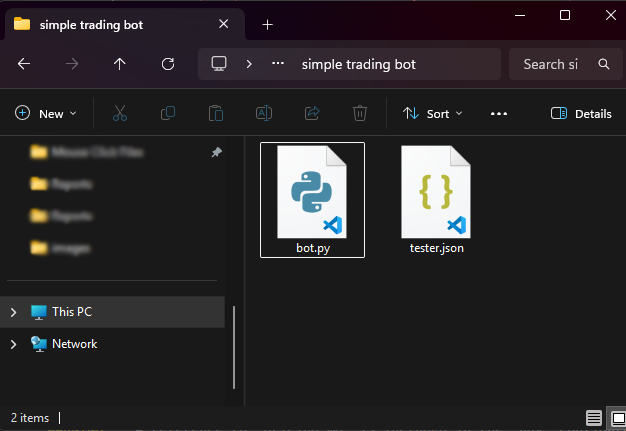Click the Delete trash can icon
Screen dimensions: 626x431
(x=360, y=114)
